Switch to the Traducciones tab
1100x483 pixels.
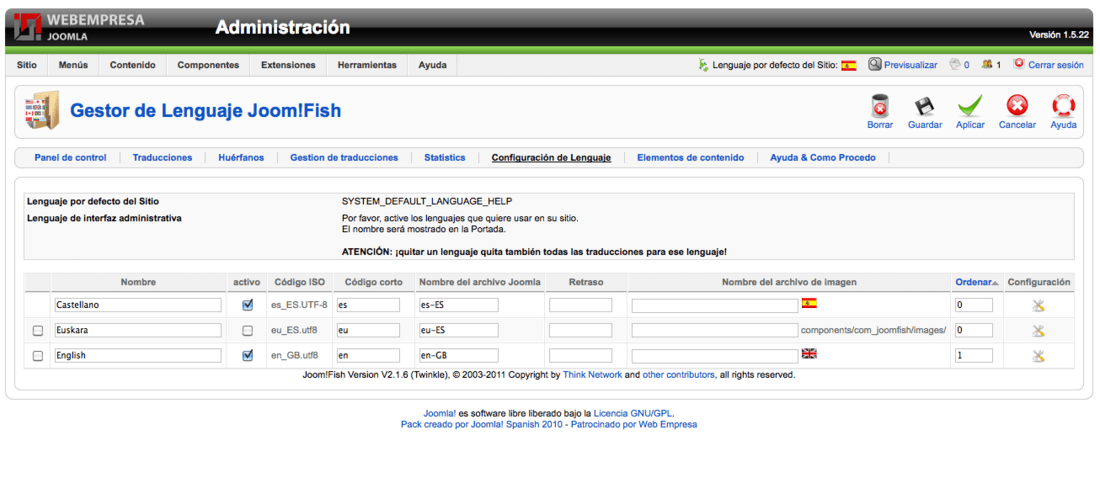point(162,158)
